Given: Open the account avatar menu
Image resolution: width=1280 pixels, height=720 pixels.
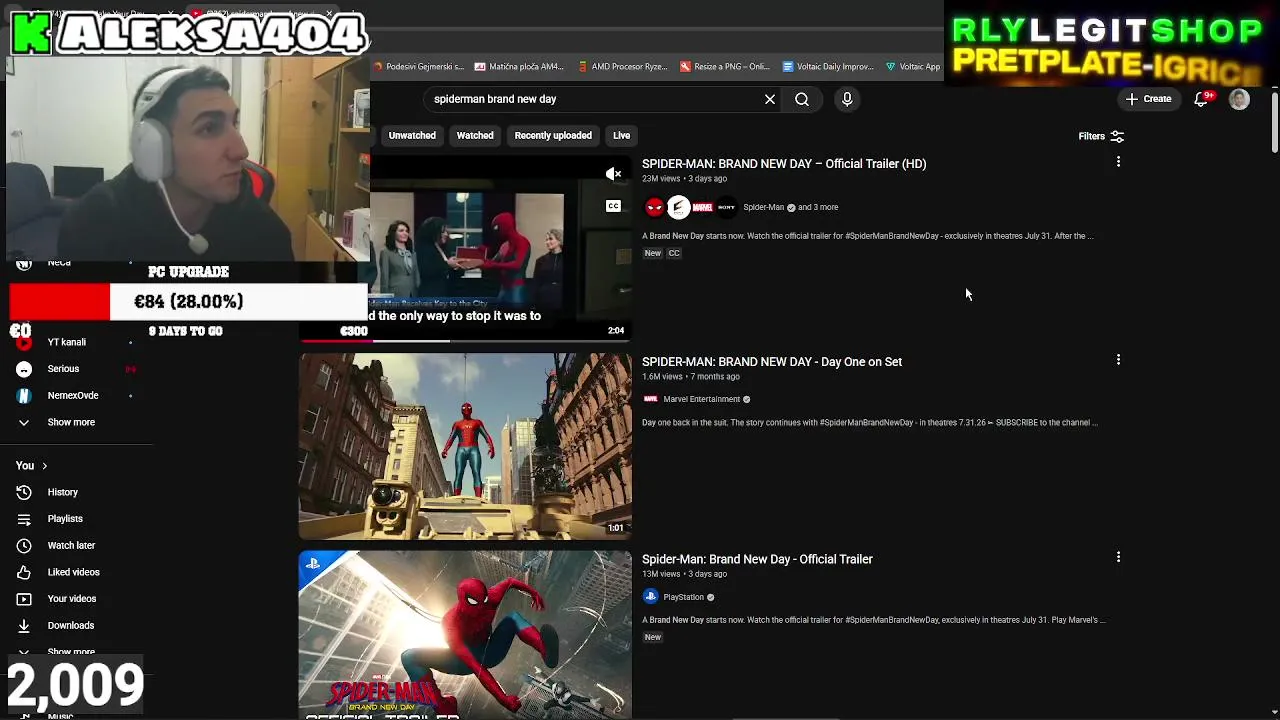Looking at the screenshot, I should pos(1239,99).
